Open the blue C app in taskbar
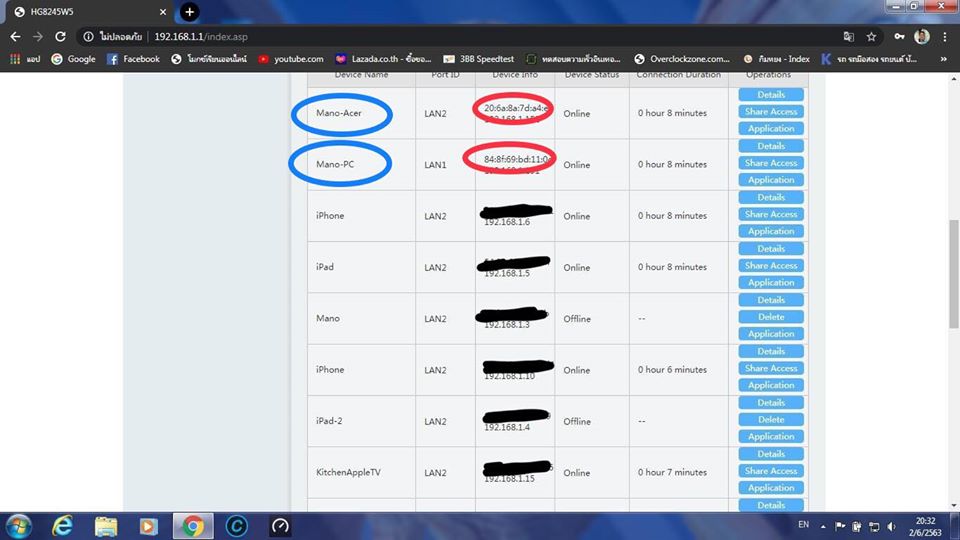 (236, 526)
